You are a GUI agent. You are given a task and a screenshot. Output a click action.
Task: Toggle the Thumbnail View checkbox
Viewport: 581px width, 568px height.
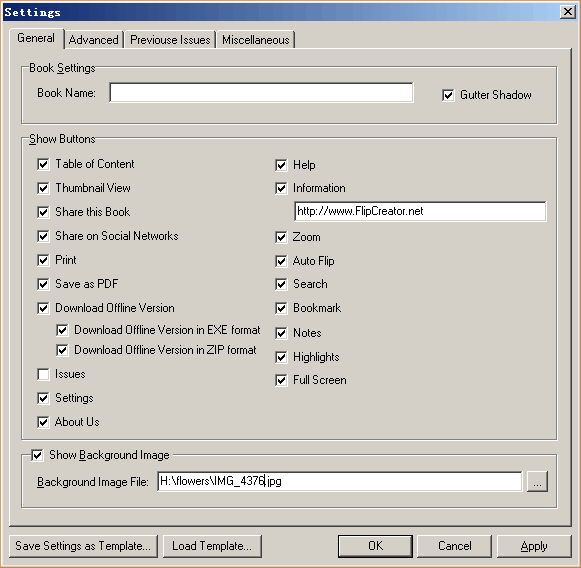coord(43,188)
